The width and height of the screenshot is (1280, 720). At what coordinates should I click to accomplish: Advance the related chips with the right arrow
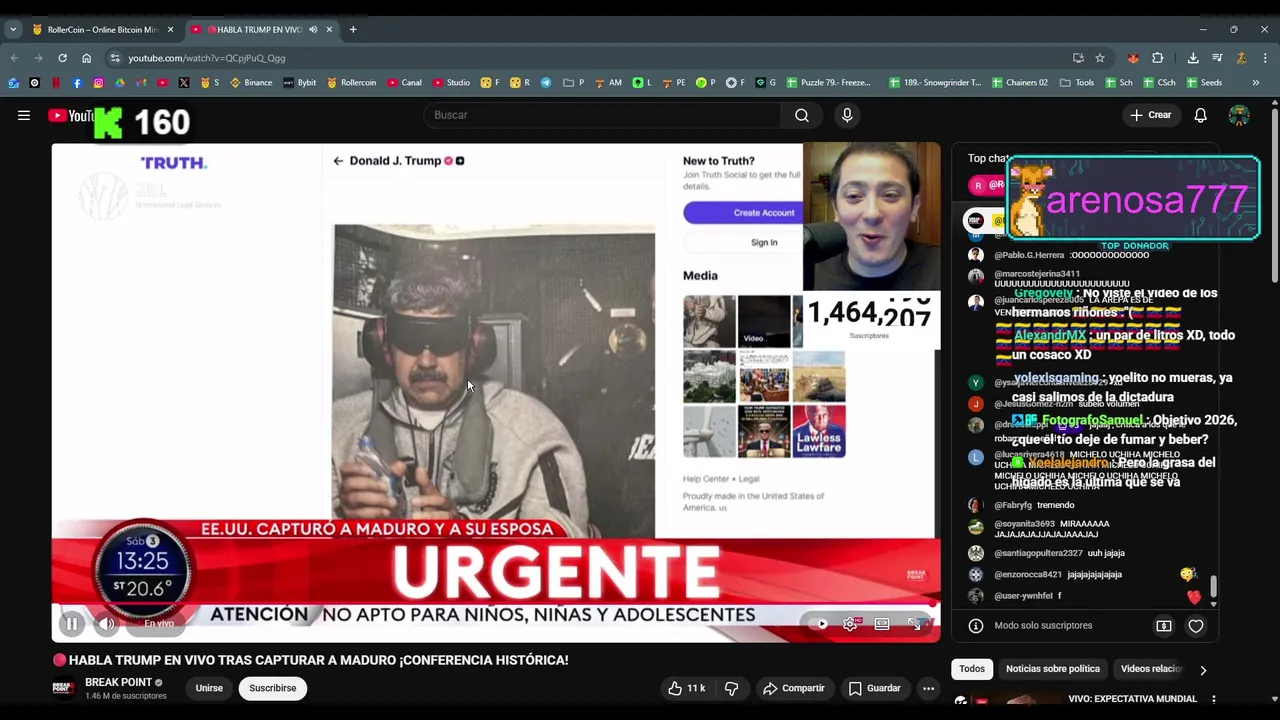click(x=1203, y=670)
